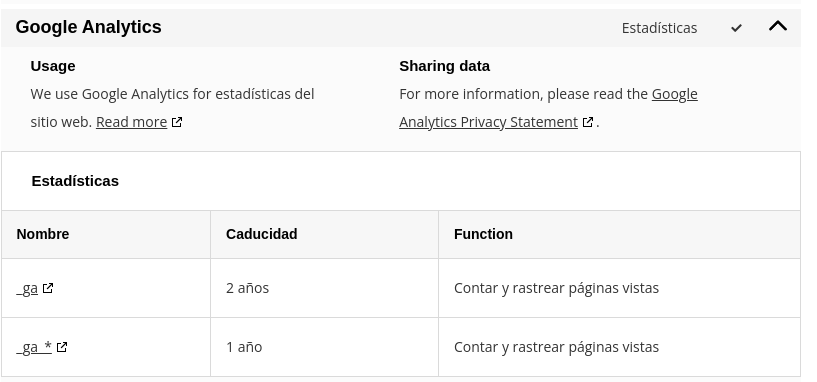This screenshot has width=817, height=382.
Task: Click external-link icon after Read more
Action: pyautogui.click(x=177, y=122)
